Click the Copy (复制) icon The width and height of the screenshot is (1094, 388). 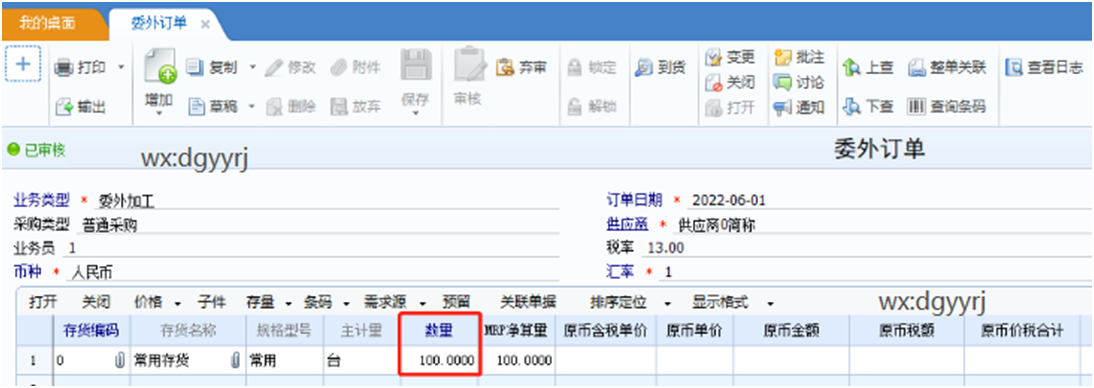(195, 68)
